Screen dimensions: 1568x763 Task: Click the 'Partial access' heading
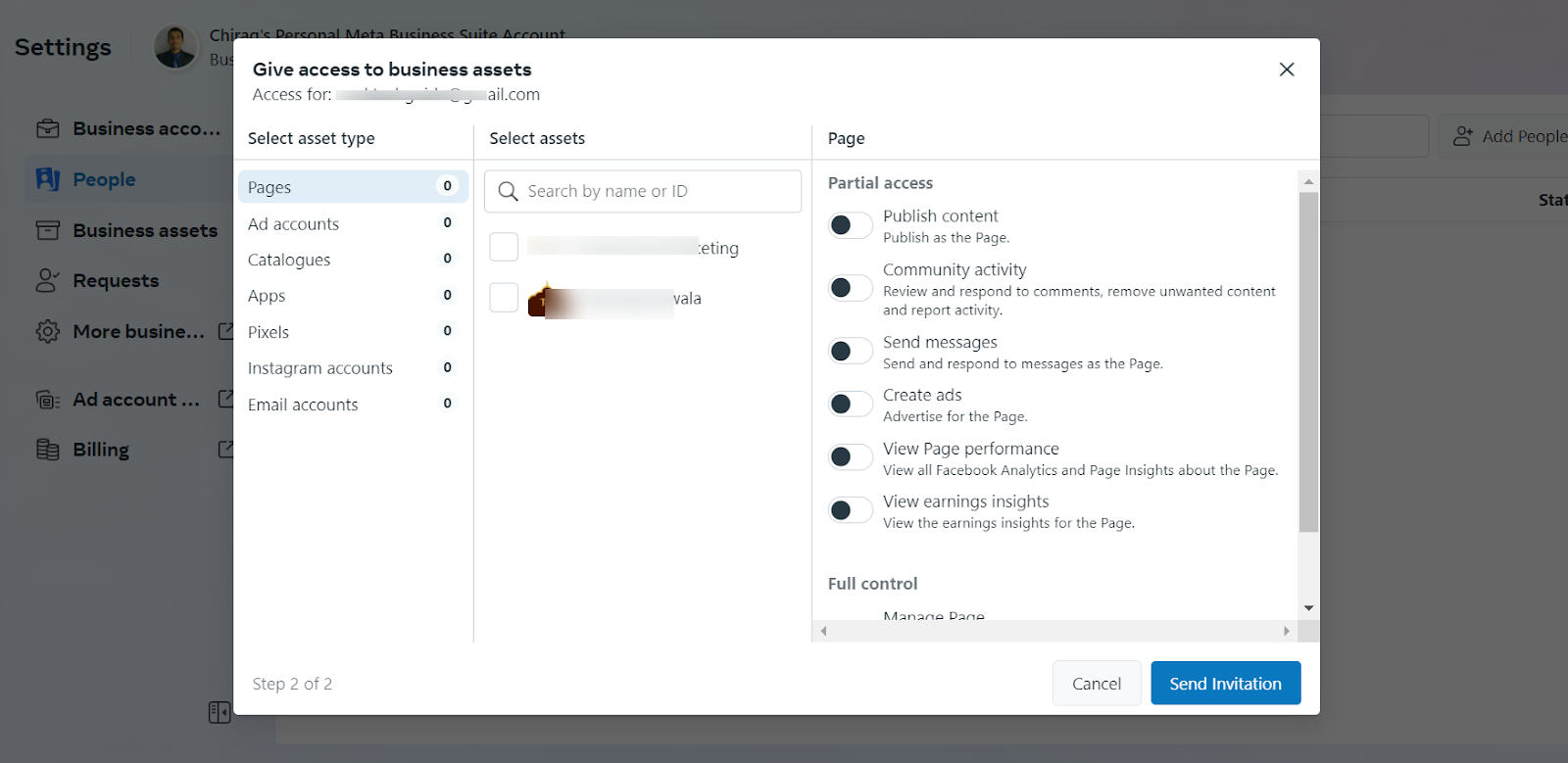click(x=880, y=183)
